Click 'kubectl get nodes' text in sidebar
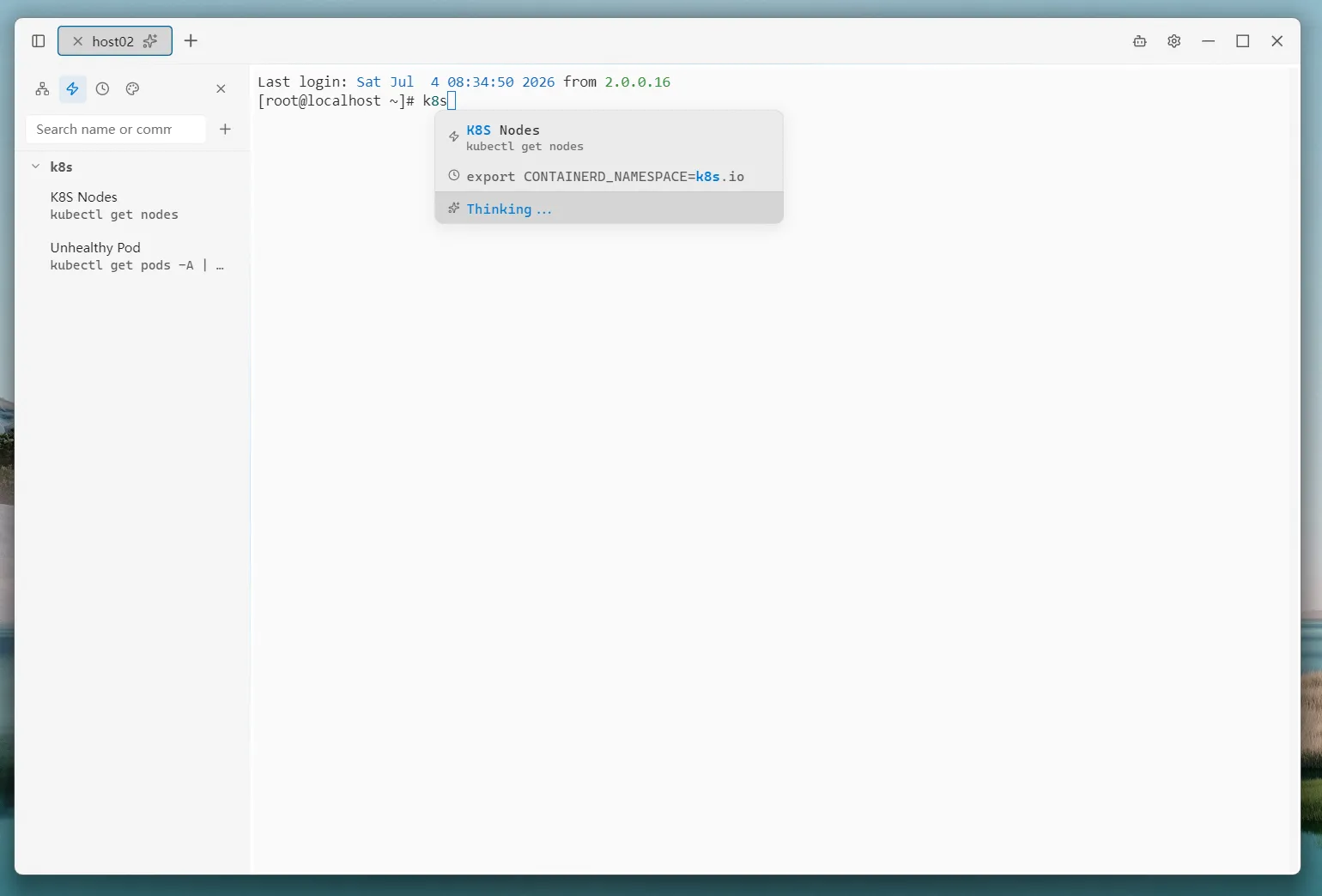Viewport: 1322px width, 896px height. coord(114,215)
